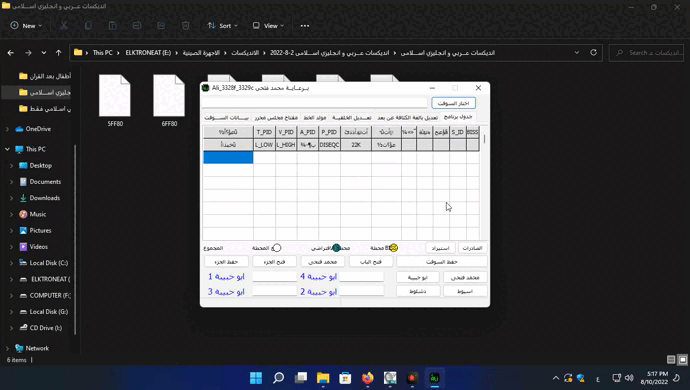
Task: Go forward with the Explorer forward arrow
Action: coord(28,52)
